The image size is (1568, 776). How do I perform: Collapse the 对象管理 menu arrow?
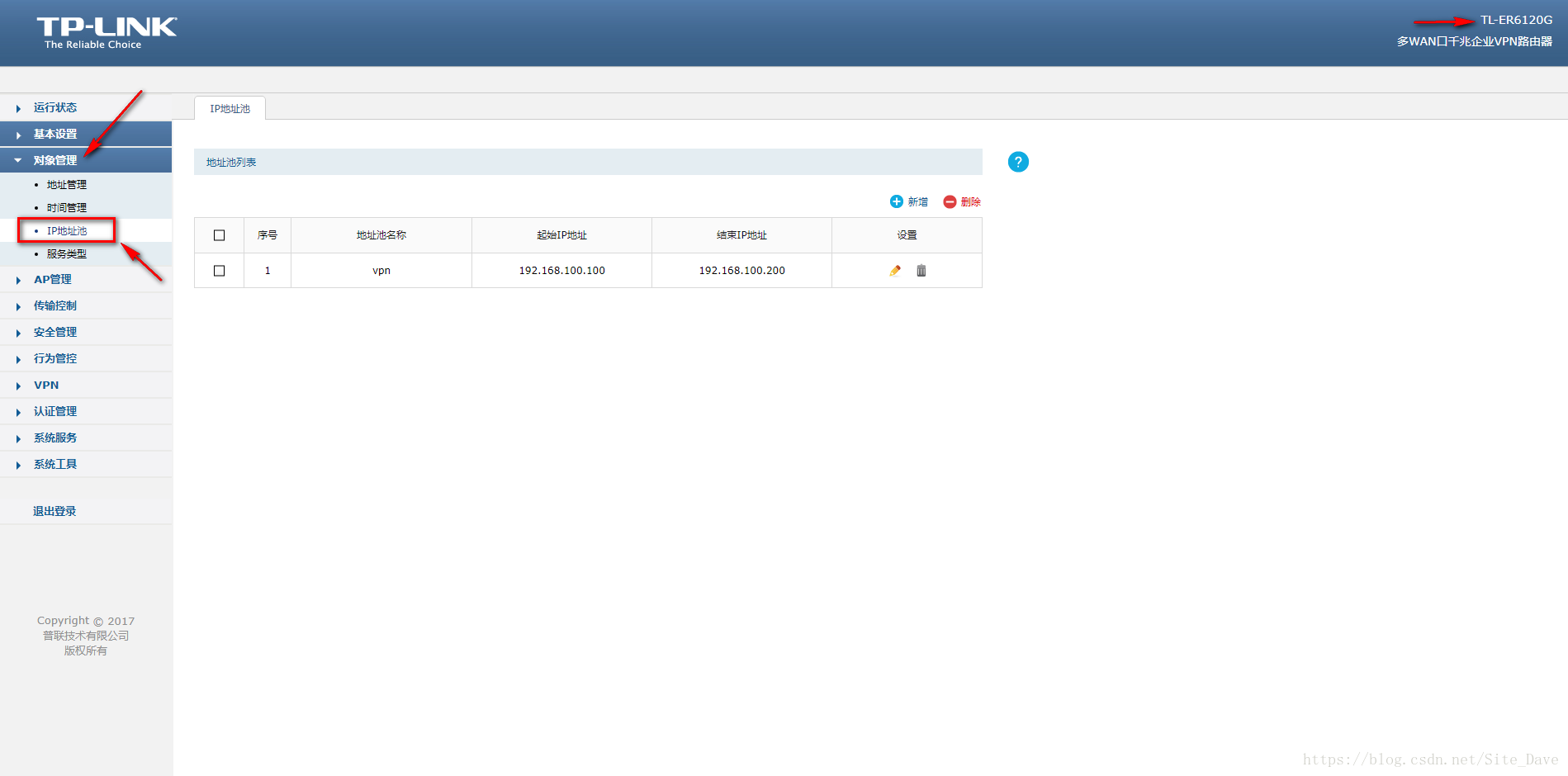(18, 160)
